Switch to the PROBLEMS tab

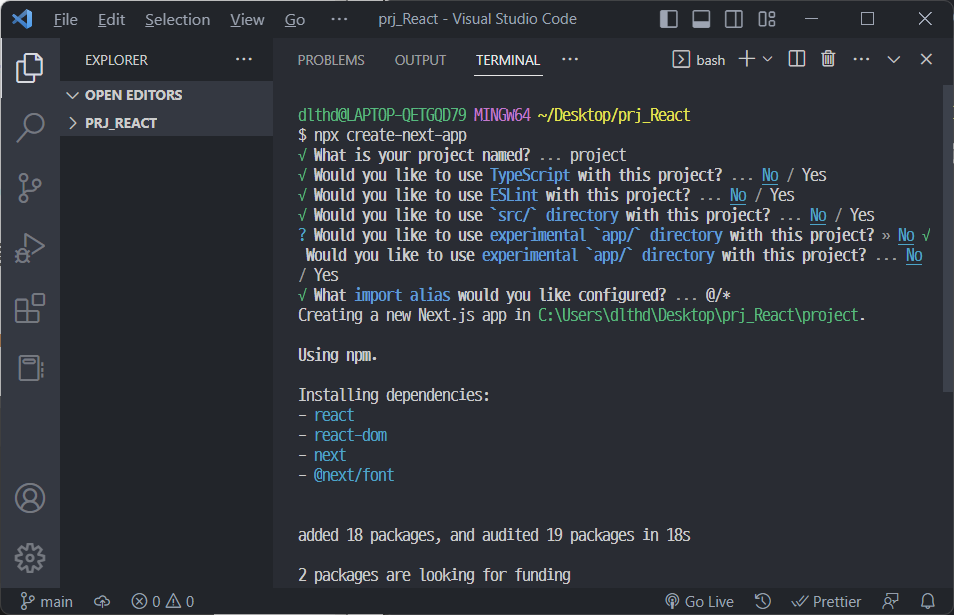(x=331, y=60)
